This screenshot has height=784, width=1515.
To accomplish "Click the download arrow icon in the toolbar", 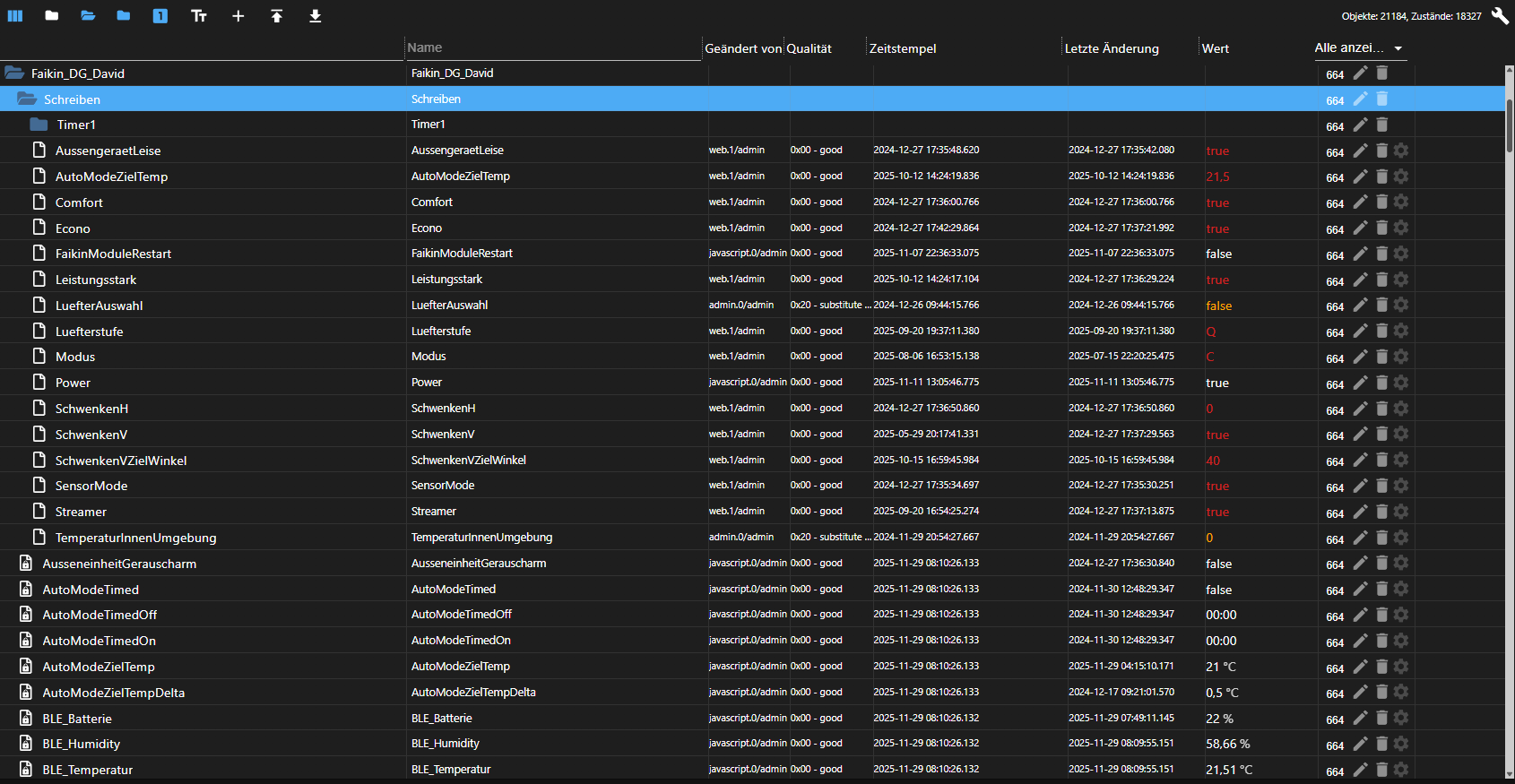I will pyautogui.click(x=316, y=16).
